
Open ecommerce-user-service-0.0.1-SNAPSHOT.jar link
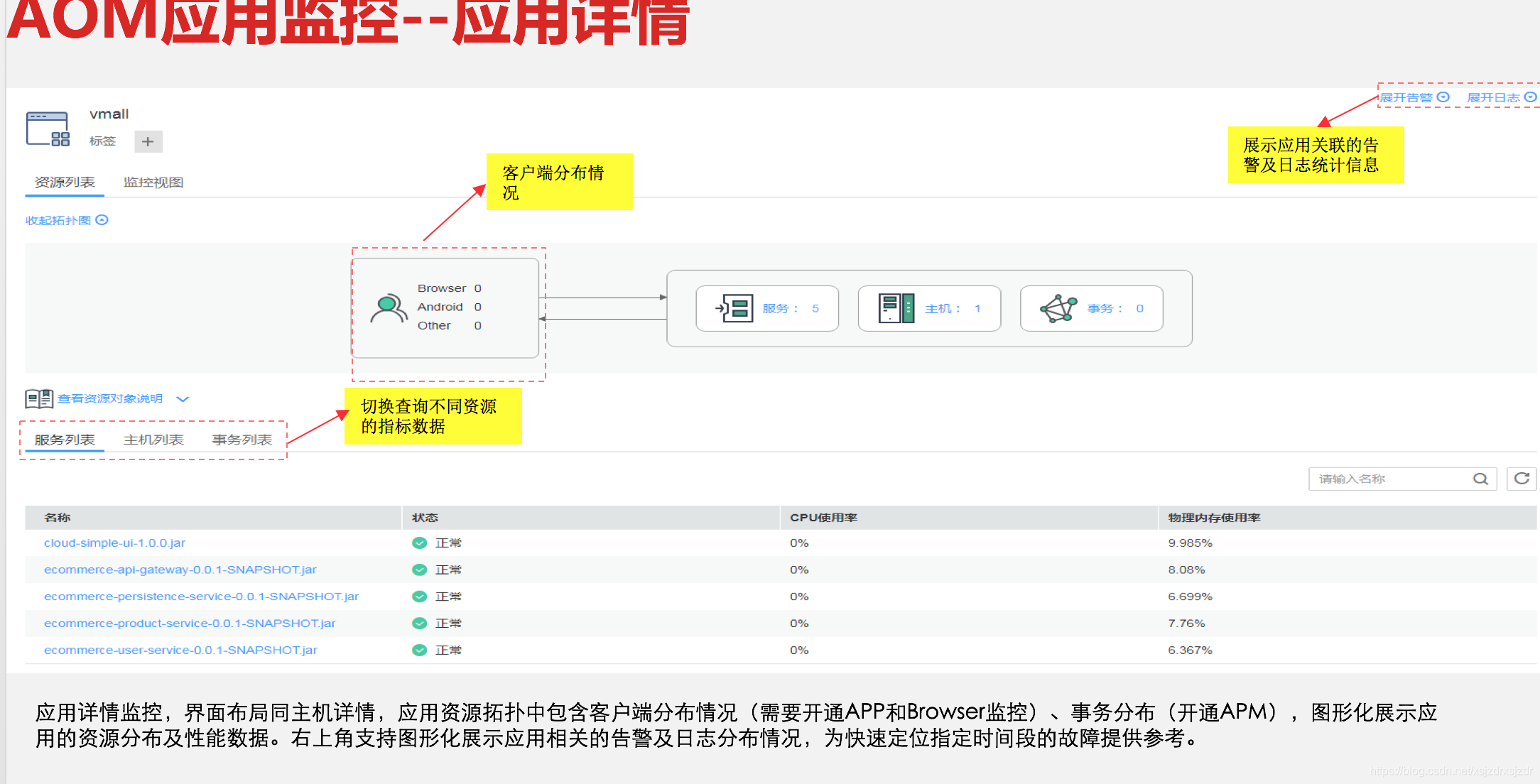click(180, 650)
